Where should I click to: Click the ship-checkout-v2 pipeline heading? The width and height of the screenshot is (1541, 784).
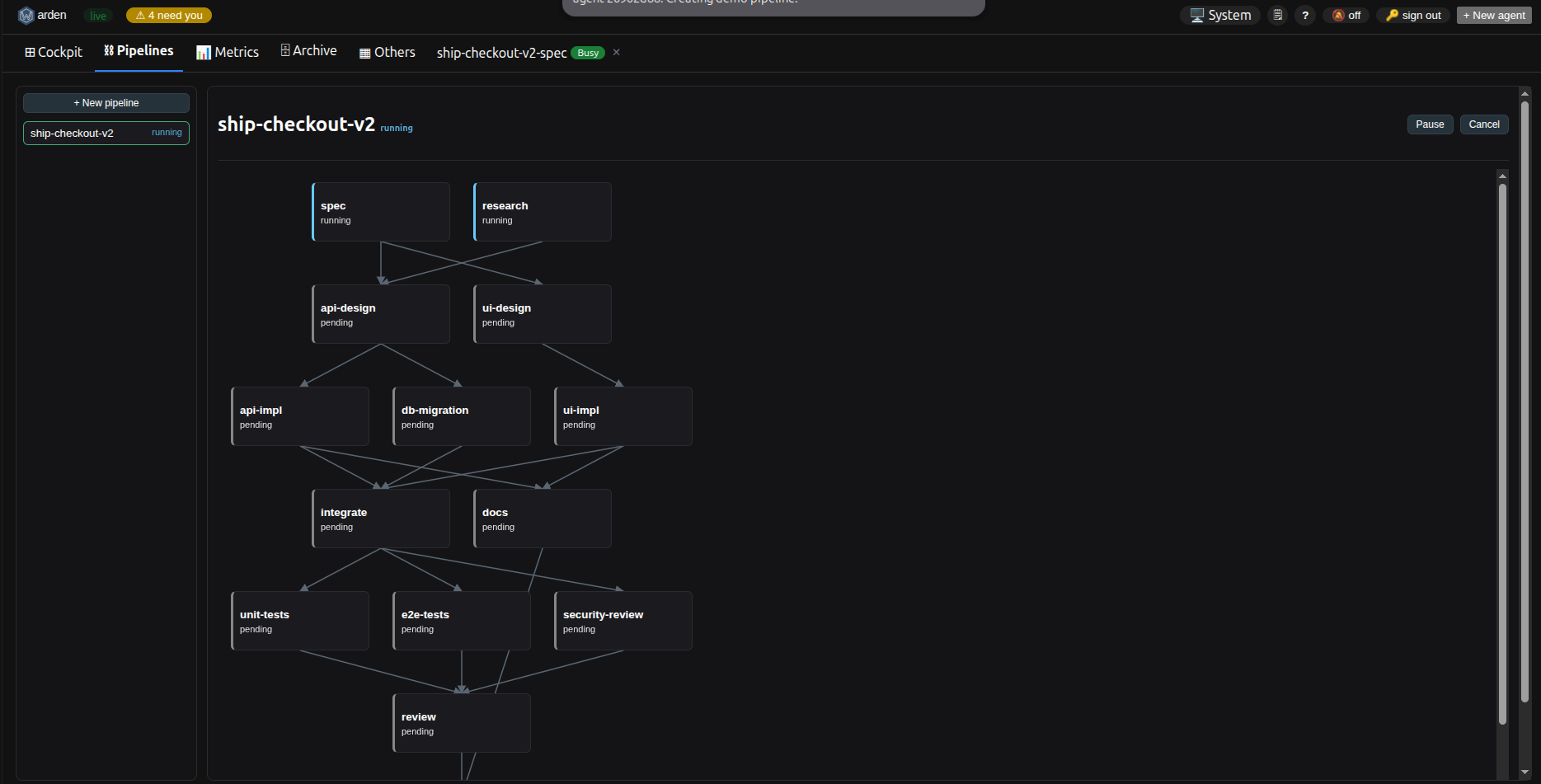296,124
